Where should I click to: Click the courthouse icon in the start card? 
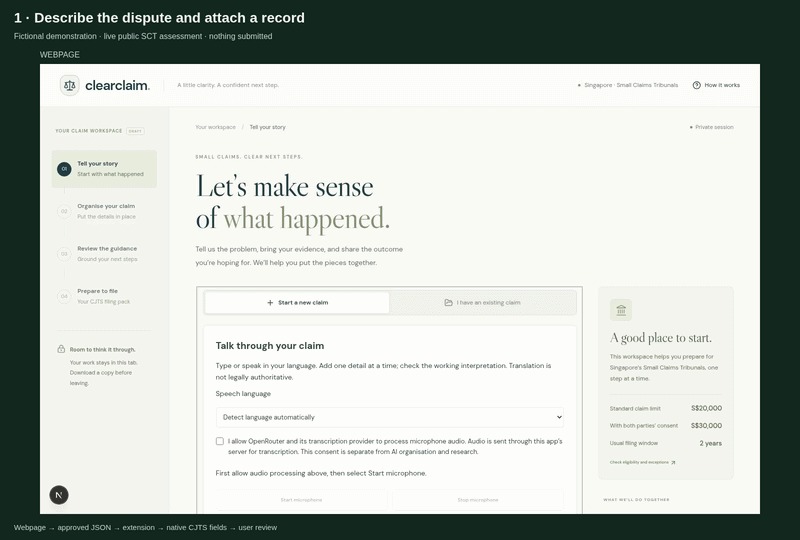pos(621,310)
